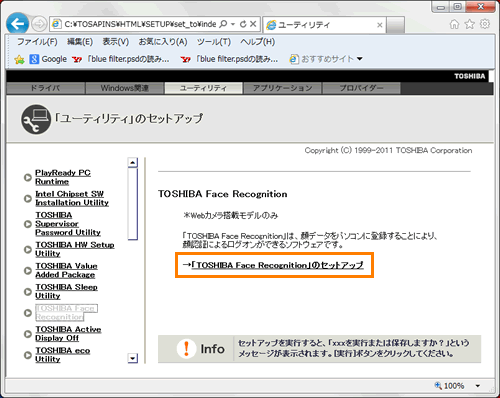Open TOSHIBA Supervisor Password Utility link
This screenshot has width=500, height=398.
[x=68, y=224]
